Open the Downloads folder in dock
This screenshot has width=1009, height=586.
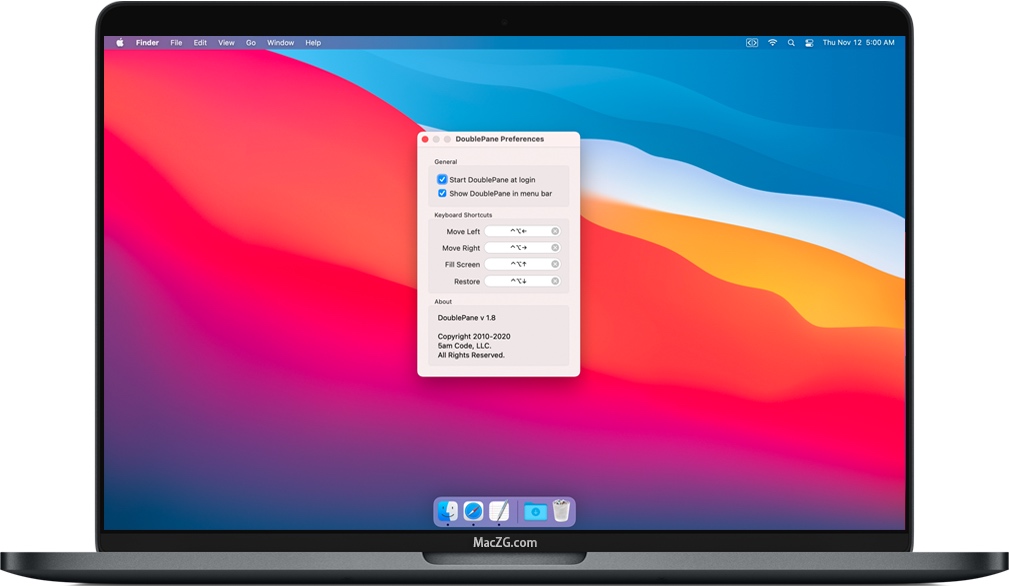(534, 511)
